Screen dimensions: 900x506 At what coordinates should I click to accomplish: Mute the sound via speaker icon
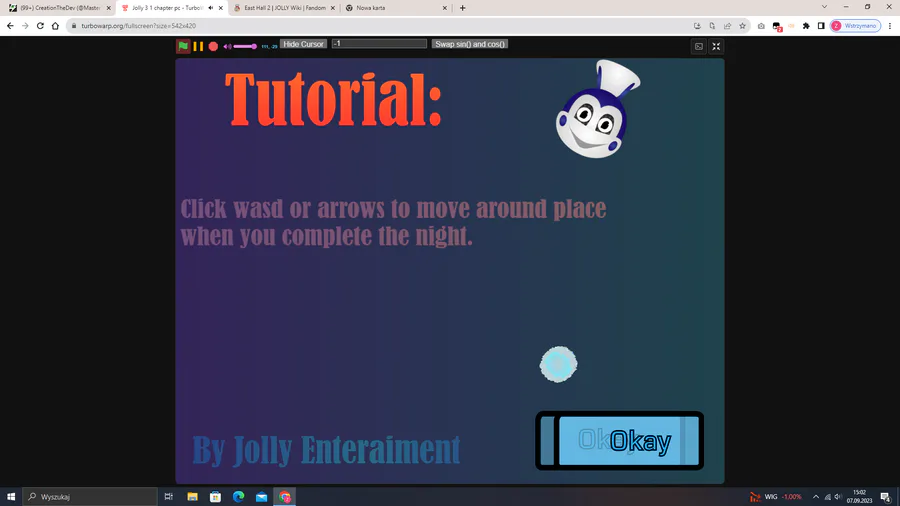tap(227, 46)
